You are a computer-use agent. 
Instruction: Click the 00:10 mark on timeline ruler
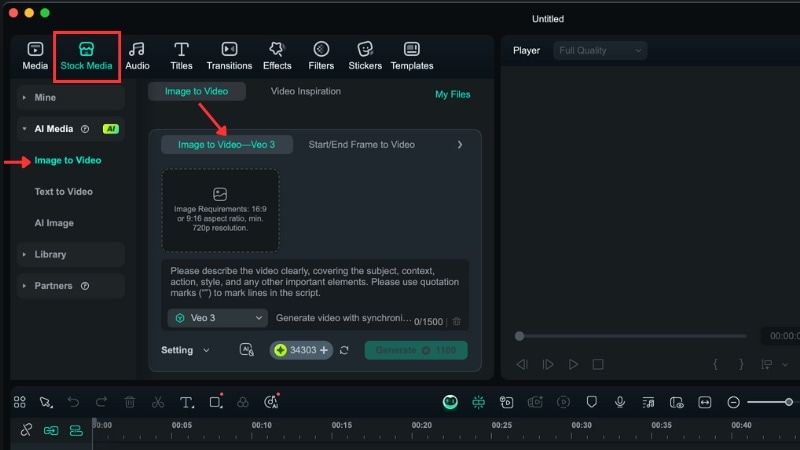point(261,425)
